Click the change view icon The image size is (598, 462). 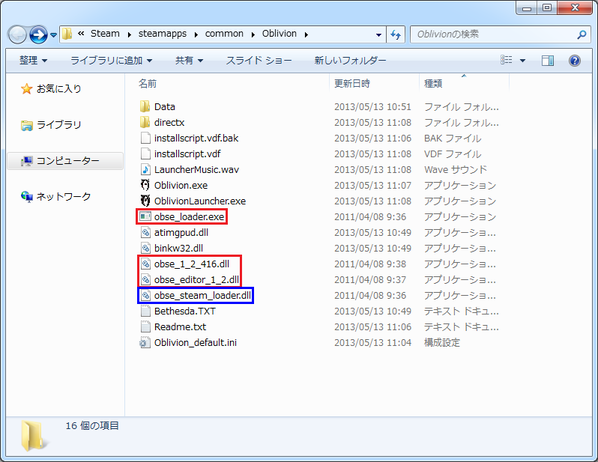(506, 60)
